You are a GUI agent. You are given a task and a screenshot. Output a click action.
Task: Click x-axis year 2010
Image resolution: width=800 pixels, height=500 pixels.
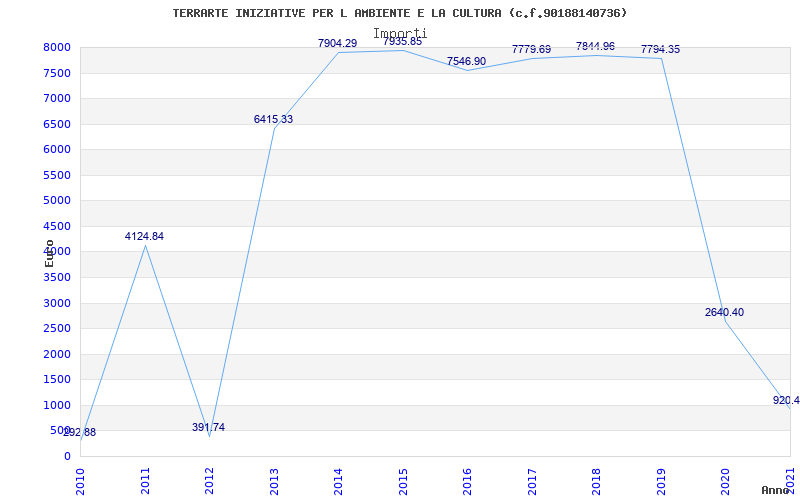(x=81, y=482)
